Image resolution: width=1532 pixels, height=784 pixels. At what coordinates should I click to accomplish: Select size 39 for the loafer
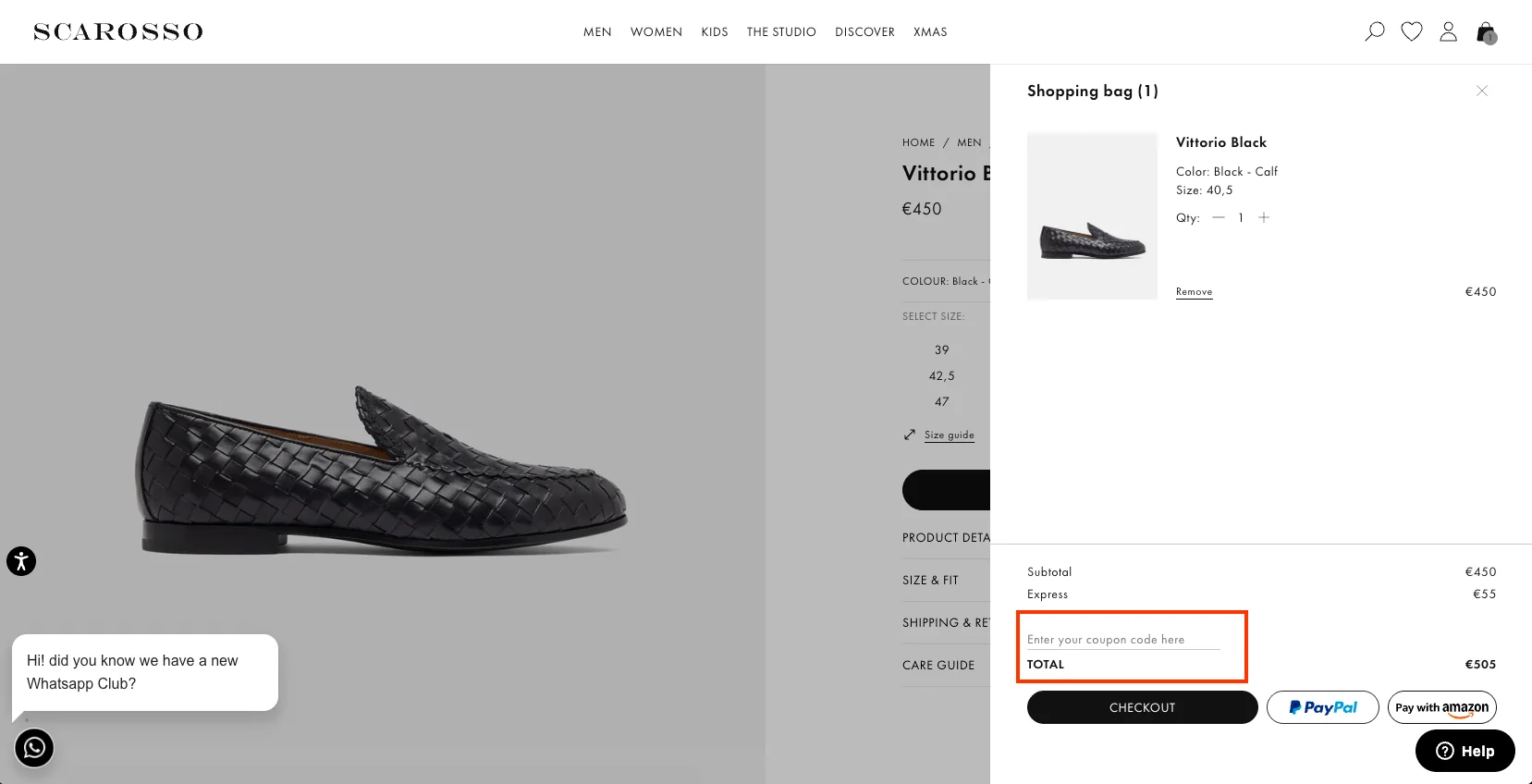tap(941, 349)
